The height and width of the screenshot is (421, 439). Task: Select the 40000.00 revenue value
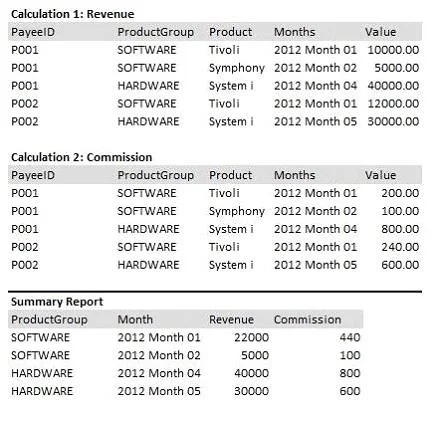(x=393, y=86)
